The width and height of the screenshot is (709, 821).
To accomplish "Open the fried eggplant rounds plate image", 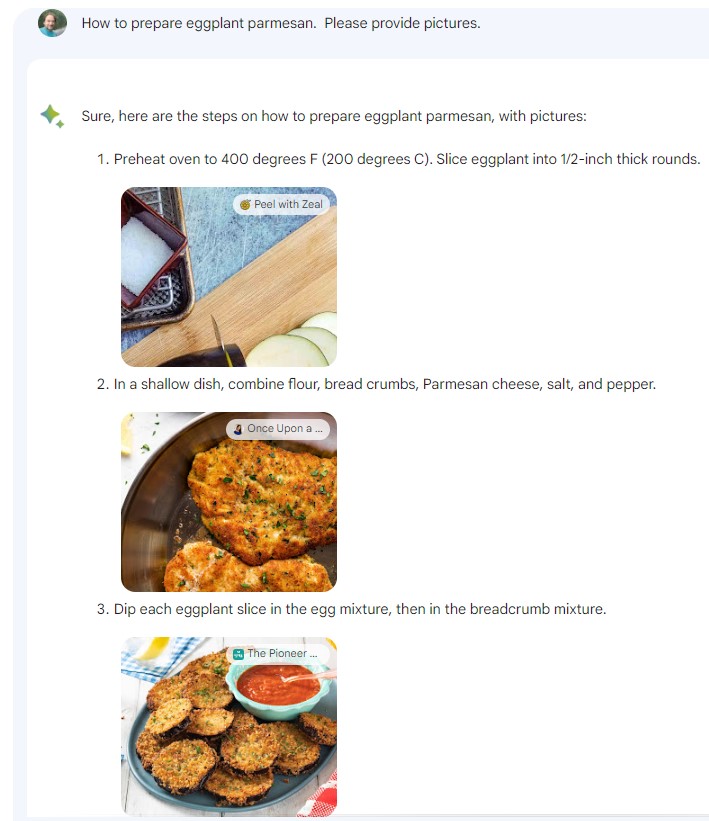I will (x=229, y=727).
